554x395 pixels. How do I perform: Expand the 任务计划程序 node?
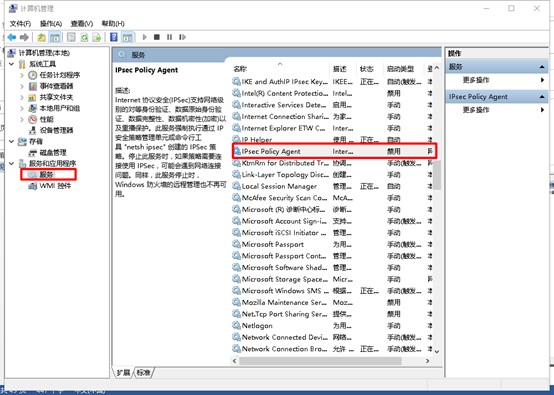[x=22, y=75]
